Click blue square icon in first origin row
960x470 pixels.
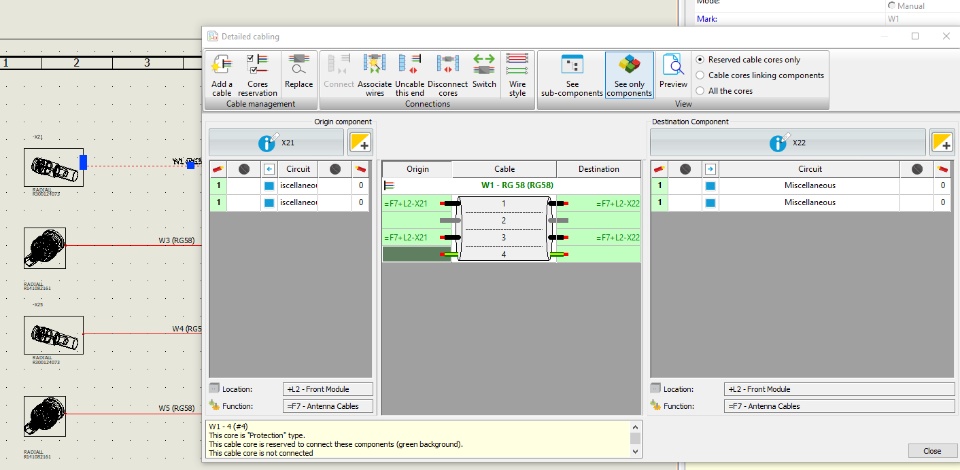(x=269, y=185)
